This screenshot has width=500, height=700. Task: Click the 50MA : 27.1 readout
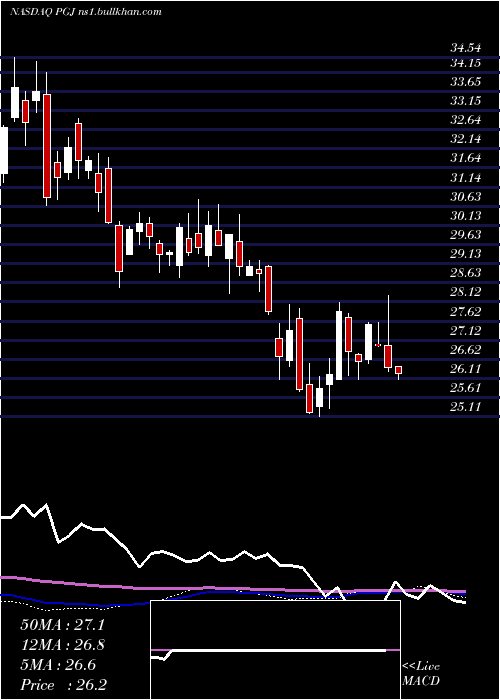click(x=62, y=625)
